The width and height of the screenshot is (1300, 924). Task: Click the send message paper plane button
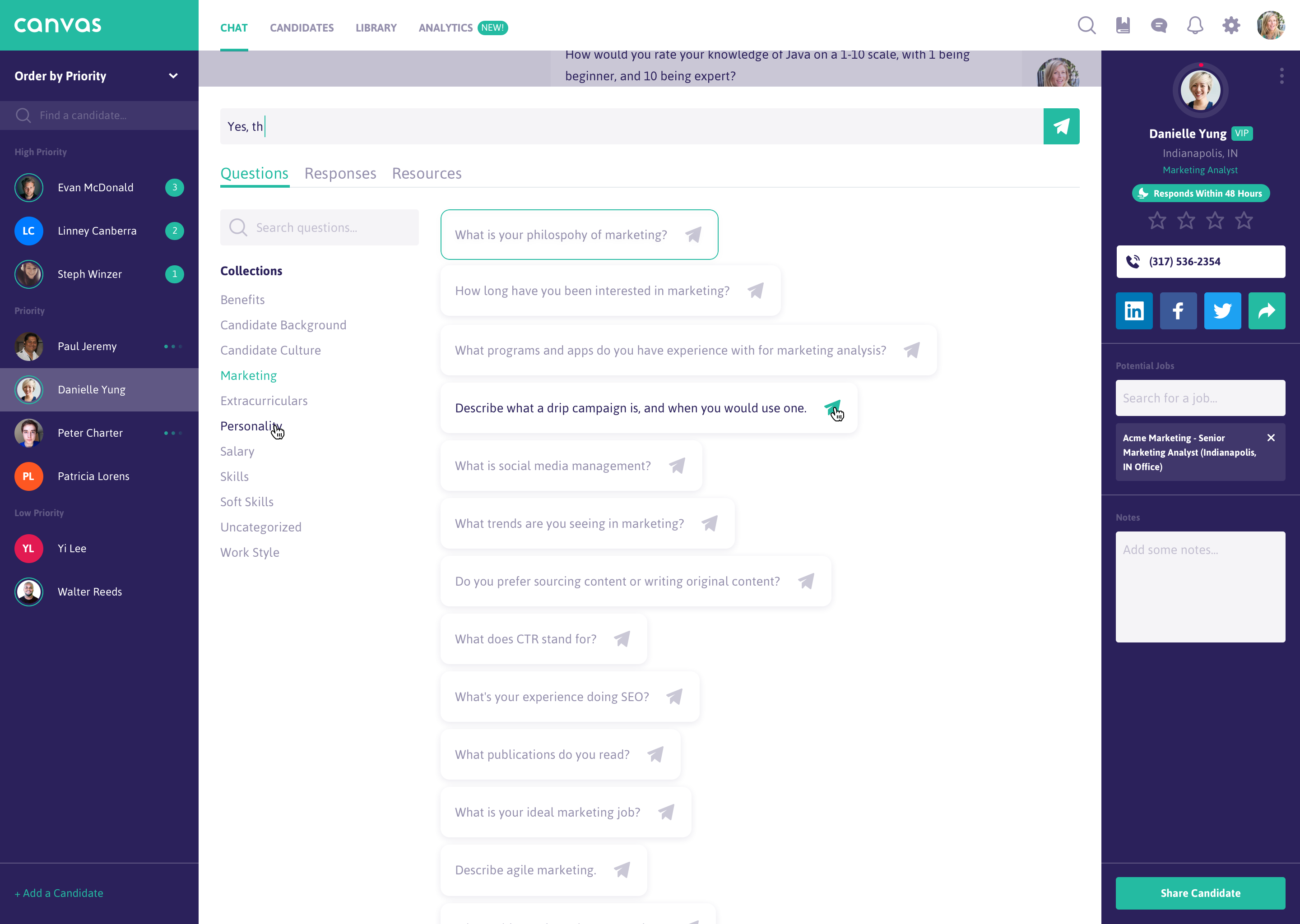(1061, 126)
